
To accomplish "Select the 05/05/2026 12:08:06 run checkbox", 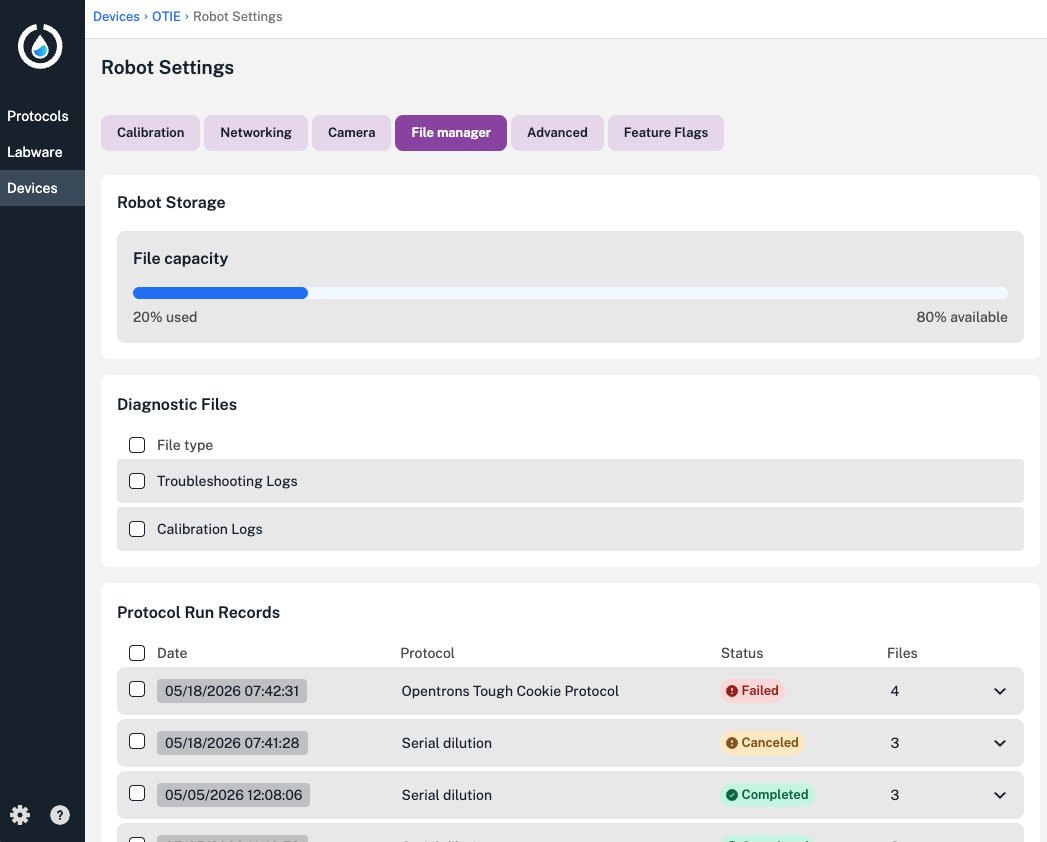I will tap(137, 793).
